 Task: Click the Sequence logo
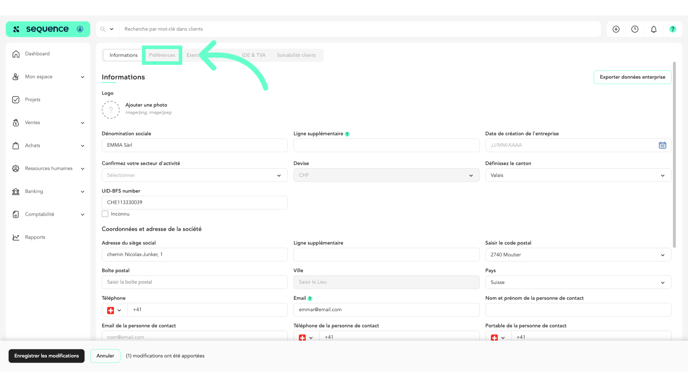[47, 29]
